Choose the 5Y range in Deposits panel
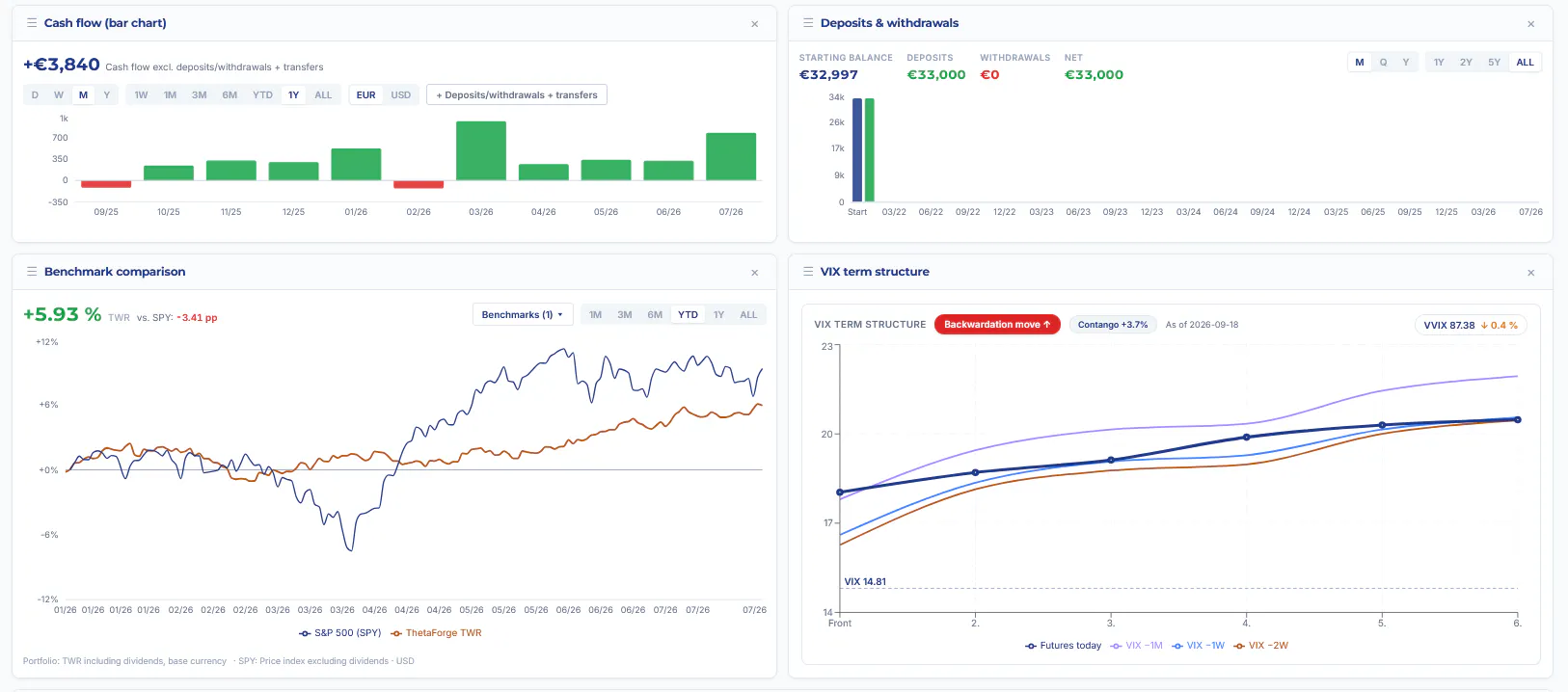Viewport: 1568px width, 692px height. [1494, 62]
